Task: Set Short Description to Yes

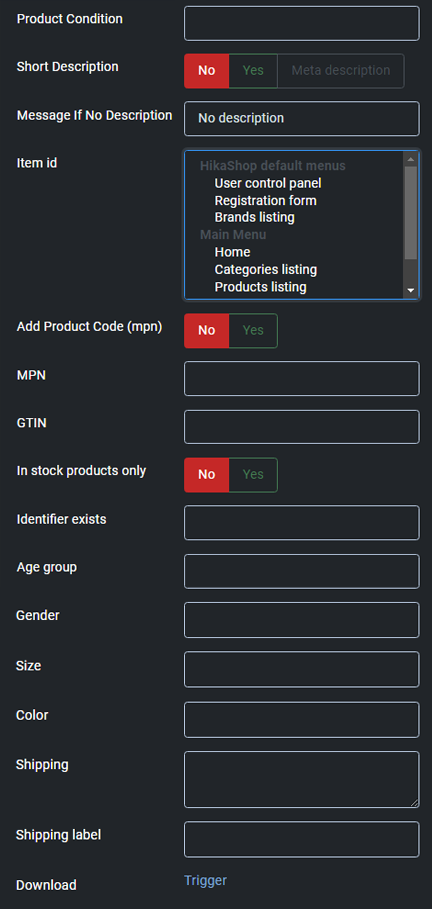Action: [x=253, y=71]
